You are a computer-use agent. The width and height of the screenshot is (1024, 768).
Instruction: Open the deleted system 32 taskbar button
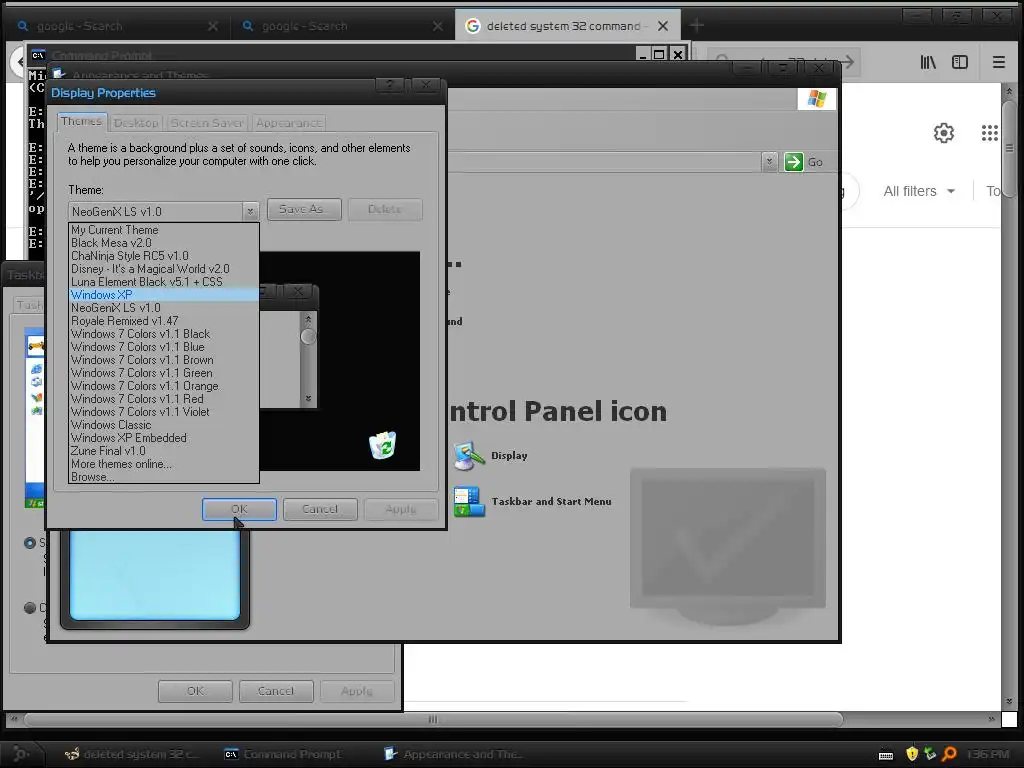click(x=131, y=754)
